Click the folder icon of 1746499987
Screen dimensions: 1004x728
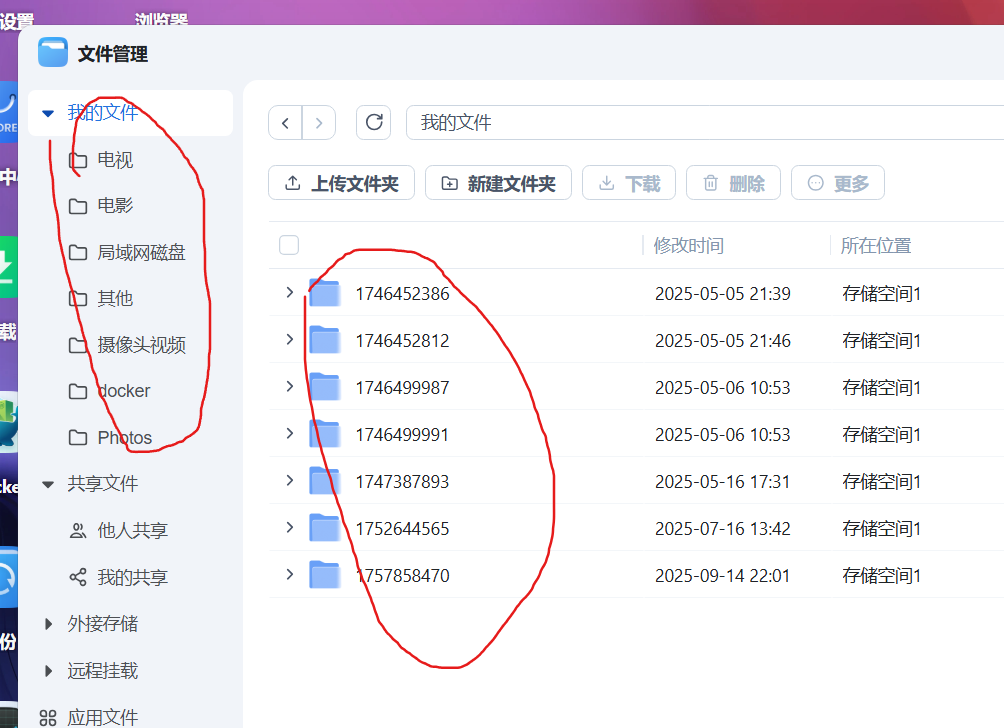(325, 387)
